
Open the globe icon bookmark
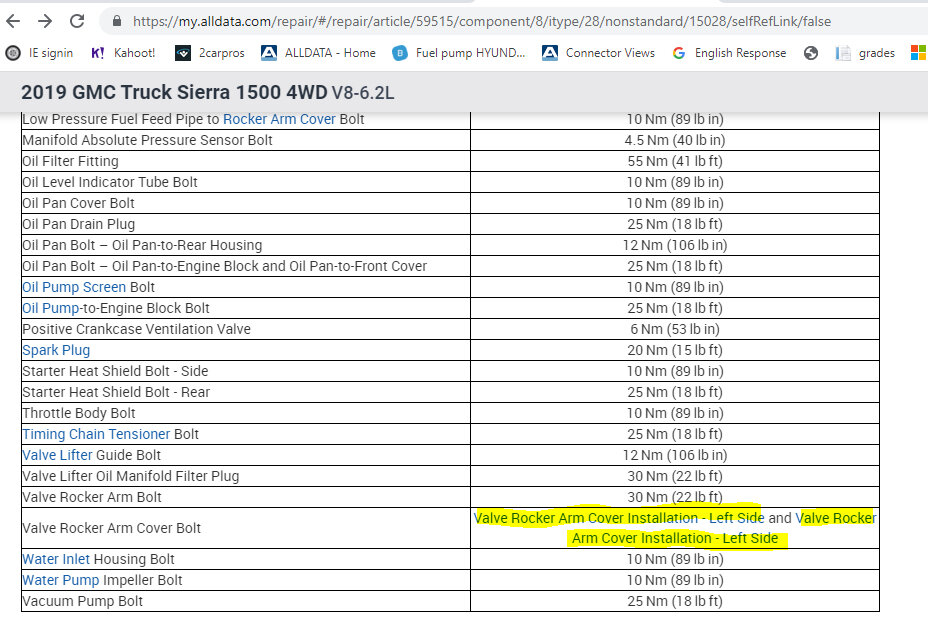coord(811,53)
